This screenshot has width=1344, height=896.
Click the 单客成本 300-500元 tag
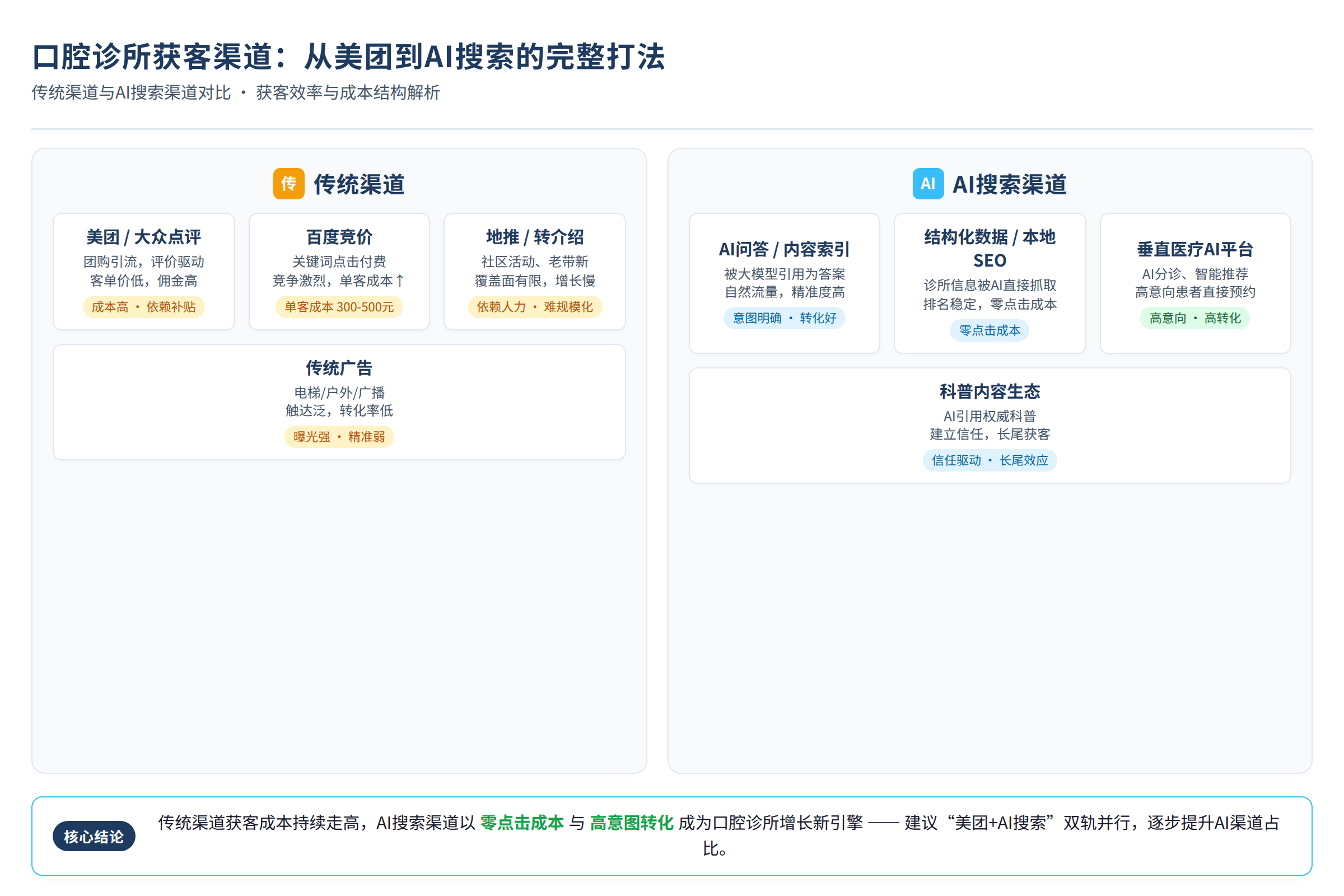(339, 307)
